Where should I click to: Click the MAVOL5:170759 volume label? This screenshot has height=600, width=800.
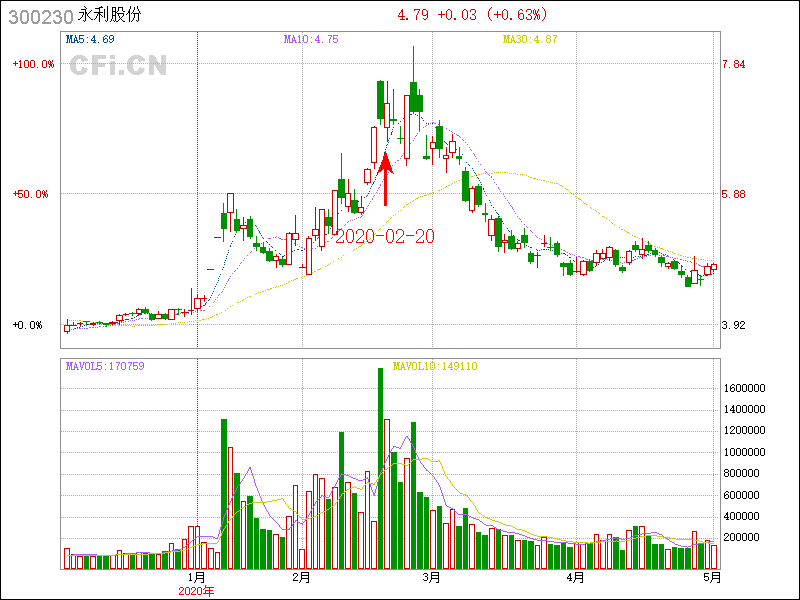click(105, 366)
